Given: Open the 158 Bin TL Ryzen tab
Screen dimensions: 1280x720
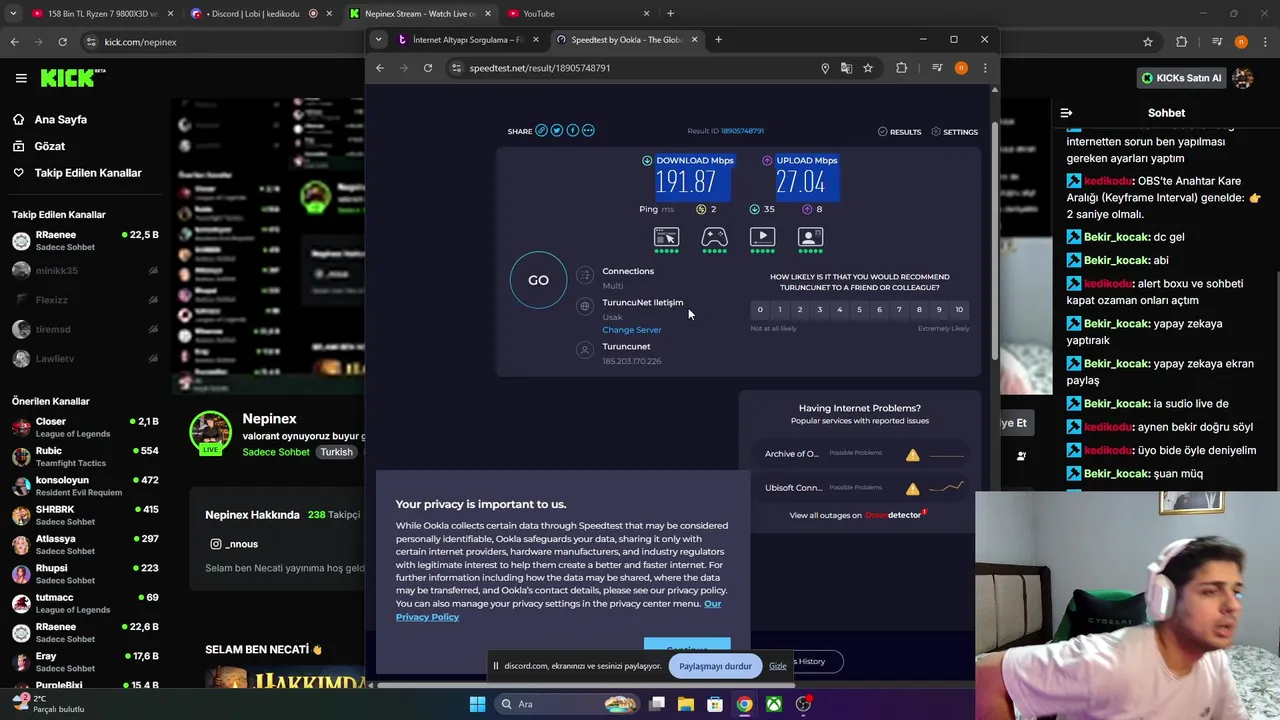Looking at the screenshot, I should [102, 14].
